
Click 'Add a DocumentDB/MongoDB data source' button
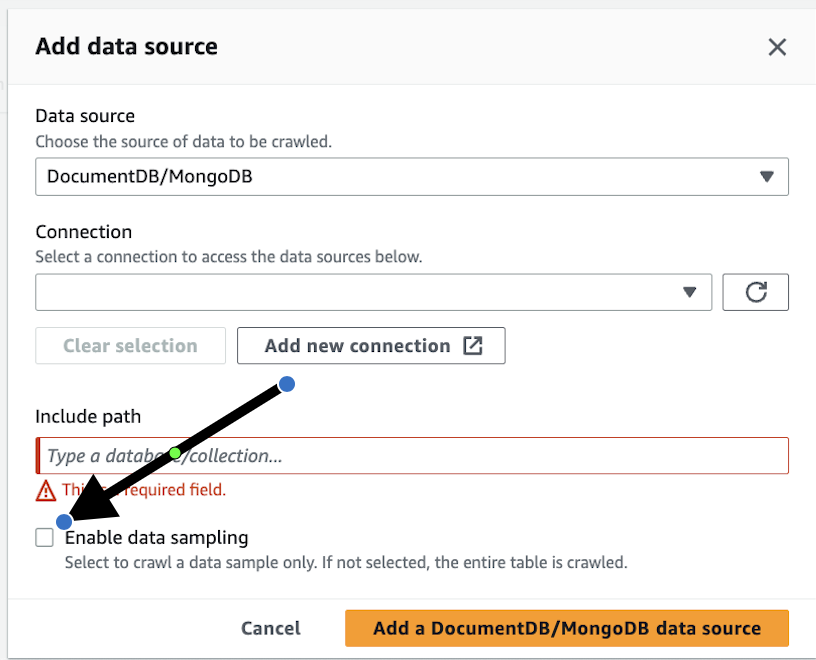point(567,629)
